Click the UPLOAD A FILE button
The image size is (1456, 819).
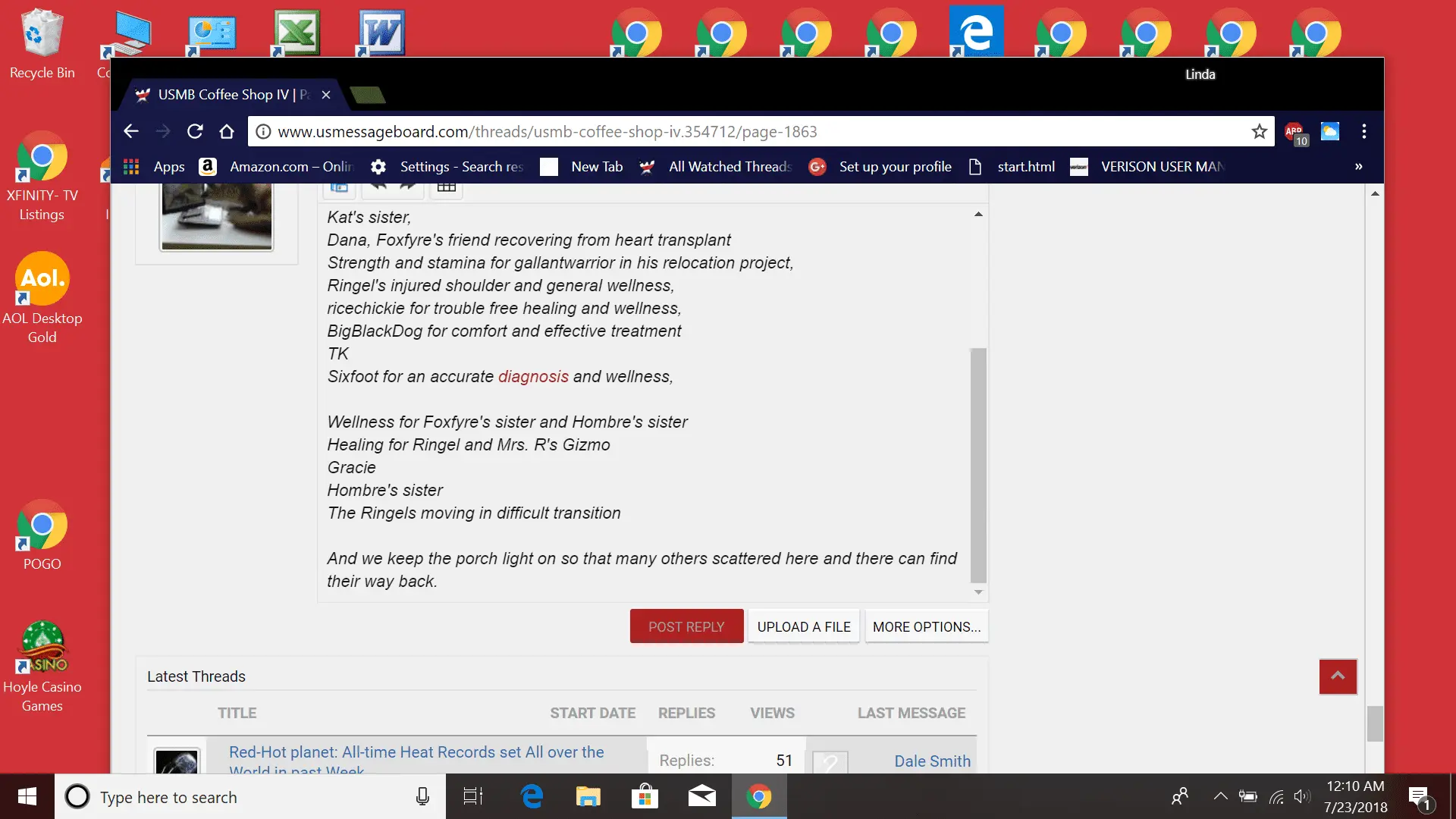click(804, 626)
